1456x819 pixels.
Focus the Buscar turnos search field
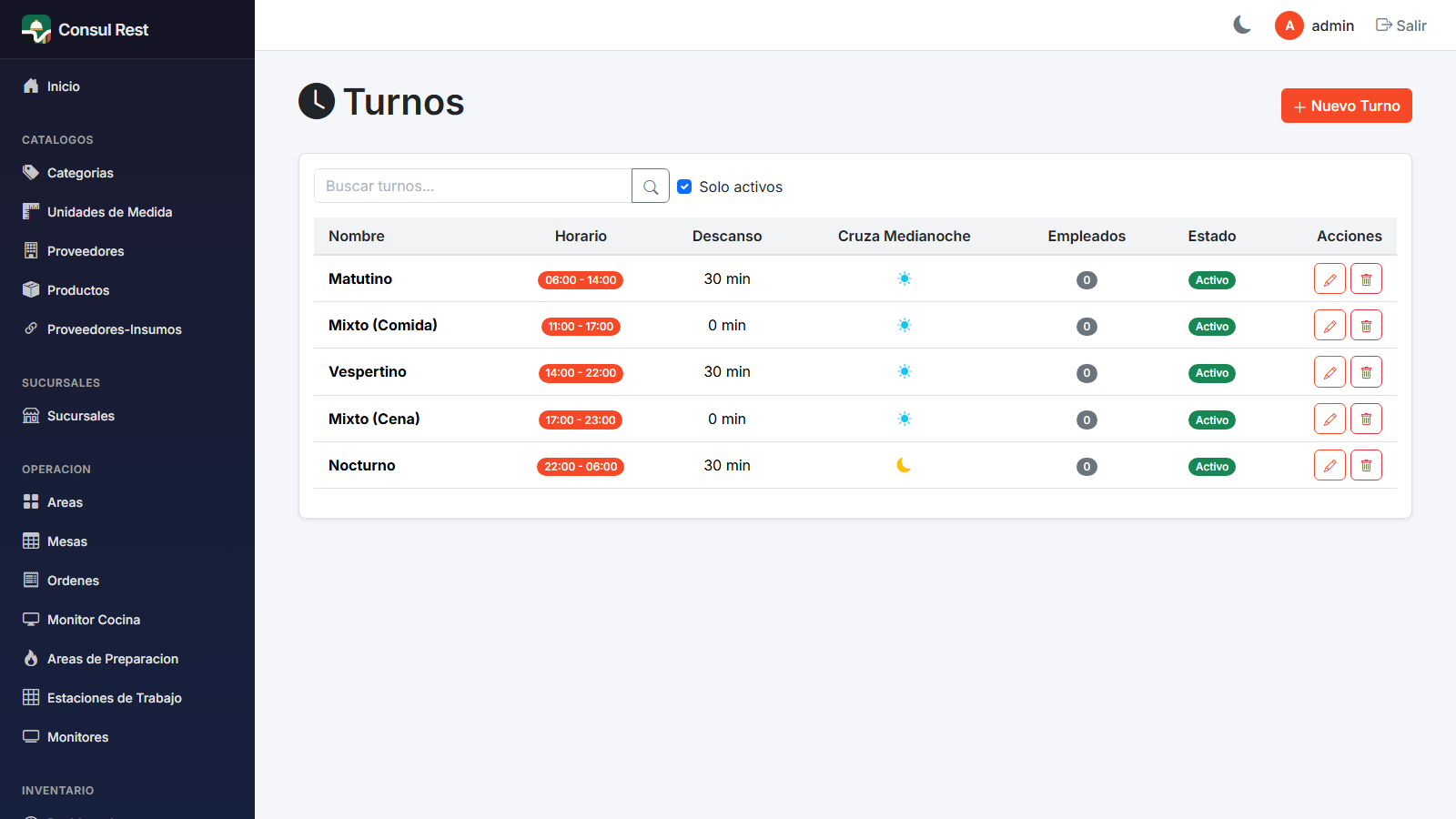(473, 186)
